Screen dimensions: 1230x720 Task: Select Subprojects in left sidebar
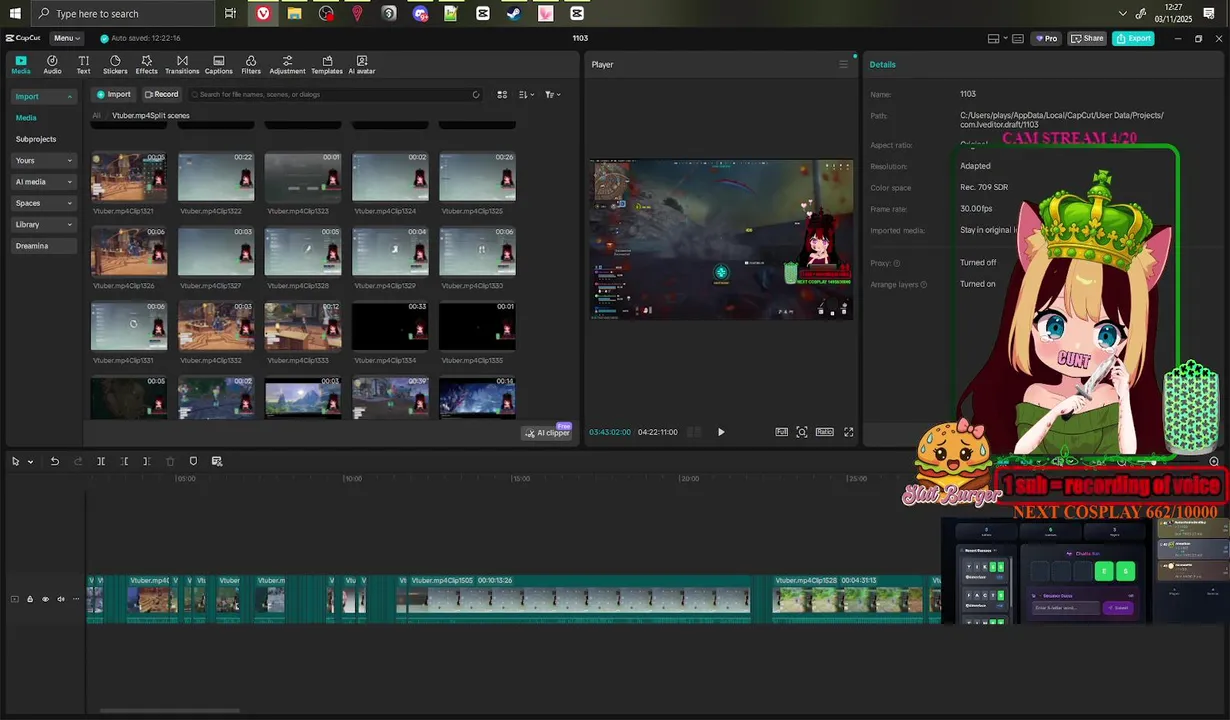click(36, 139)
